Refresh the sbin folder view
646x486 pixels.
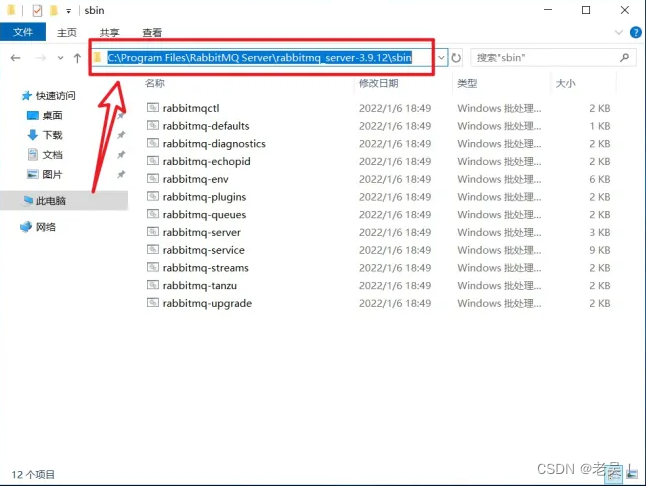(x=456, y=58)
